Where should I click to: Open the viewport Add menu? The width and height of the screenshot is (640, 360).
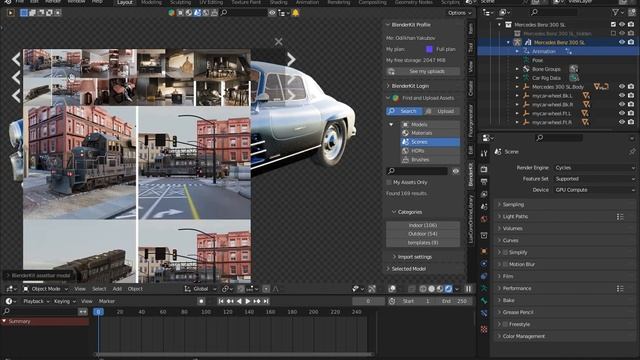point(117,289)
